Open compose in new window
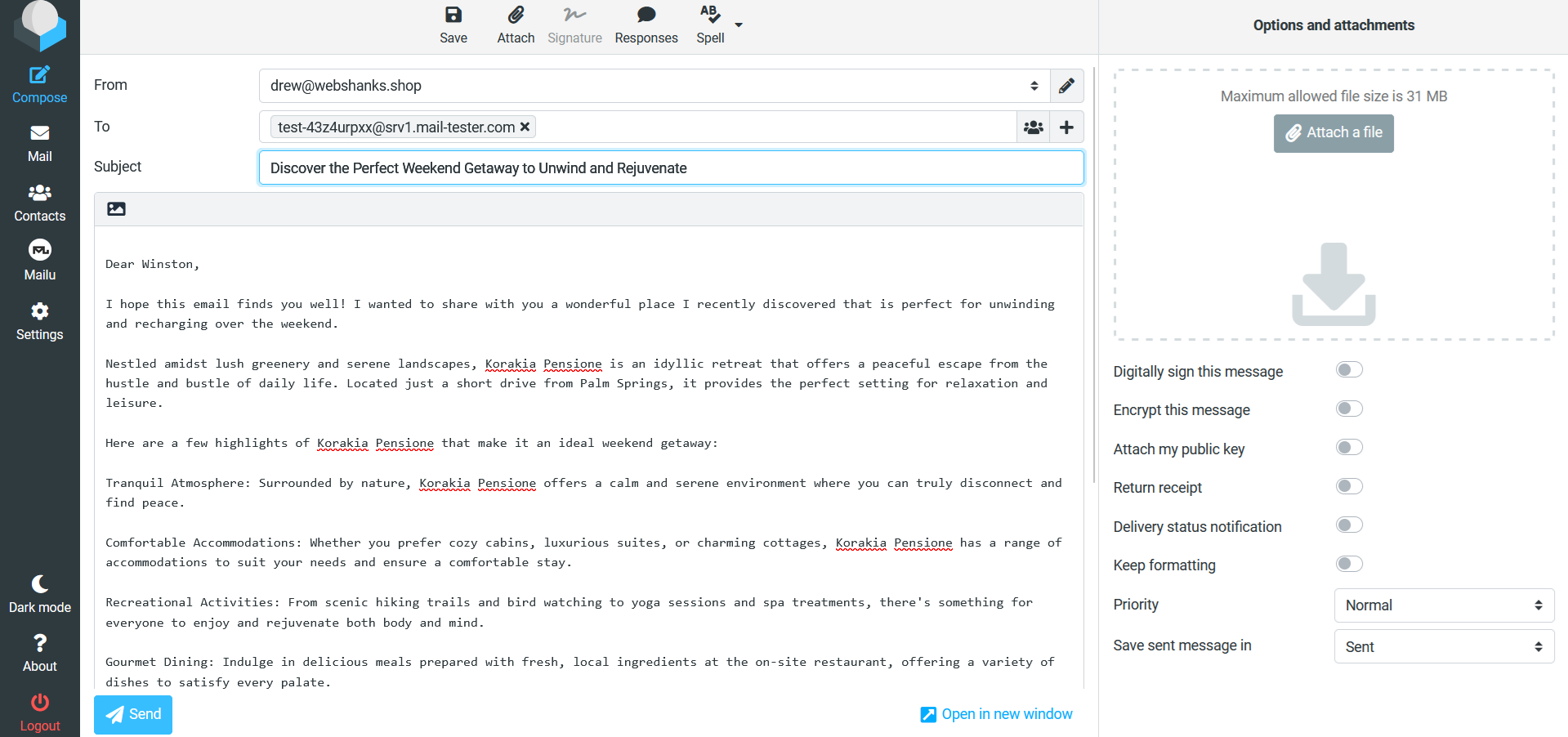Screen dimensions: 1568x737 (x=996, y=714)
